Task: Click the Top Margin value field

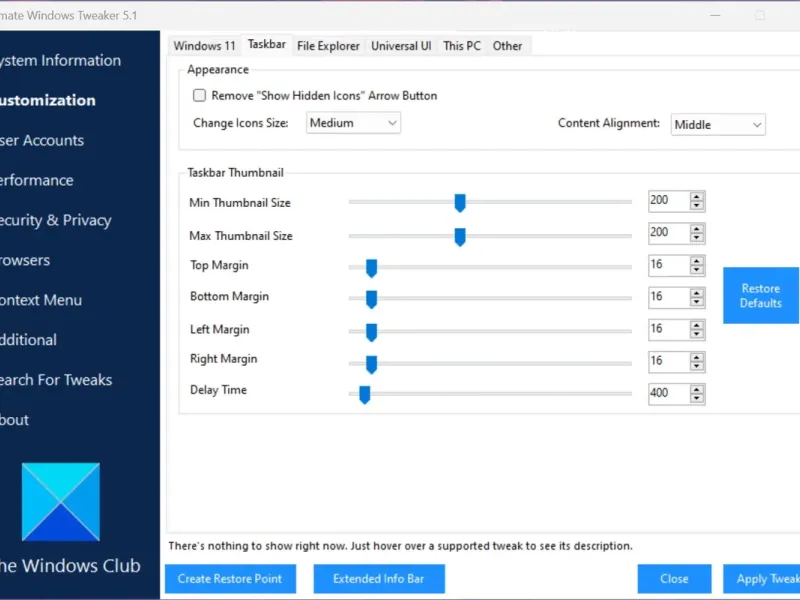Action: point(669,265)
